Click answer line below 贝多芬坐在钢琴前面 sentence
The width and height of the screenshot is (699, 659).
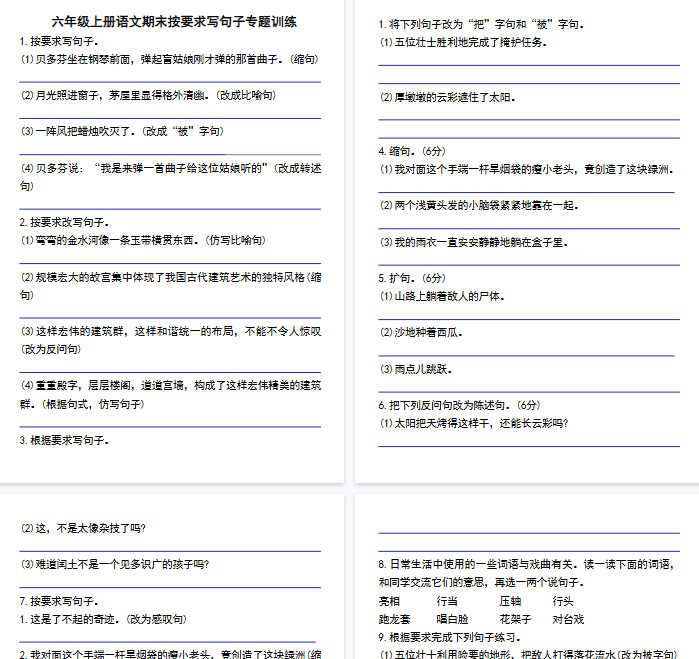[x=170, y=82]
